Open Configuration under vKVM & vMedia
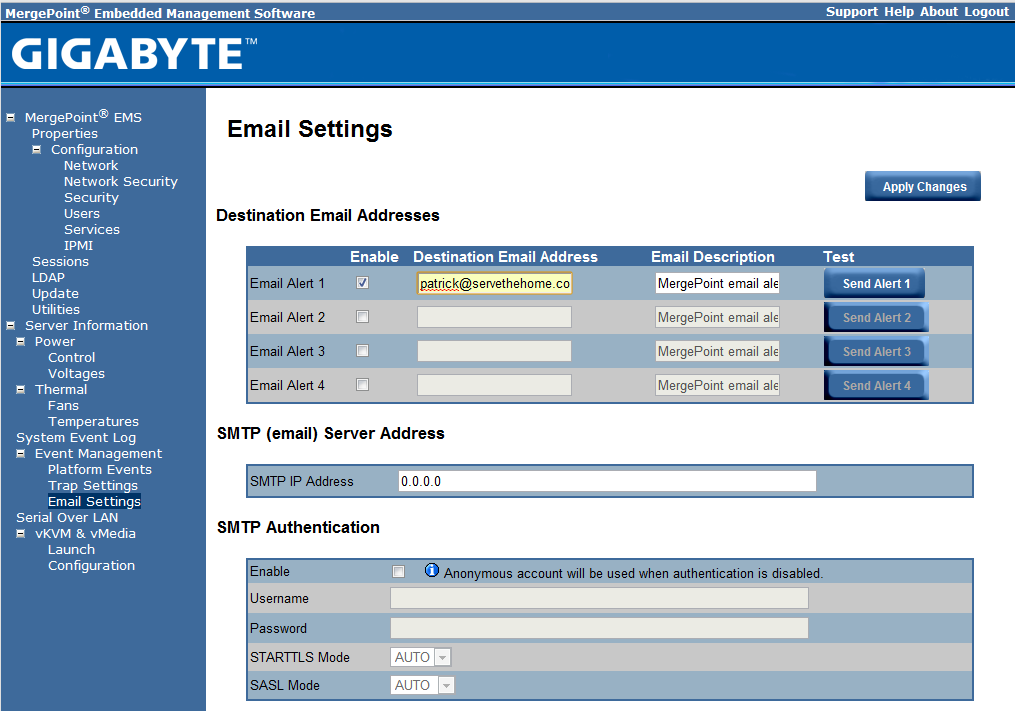The image size is (1015, 711). point(91,565)
